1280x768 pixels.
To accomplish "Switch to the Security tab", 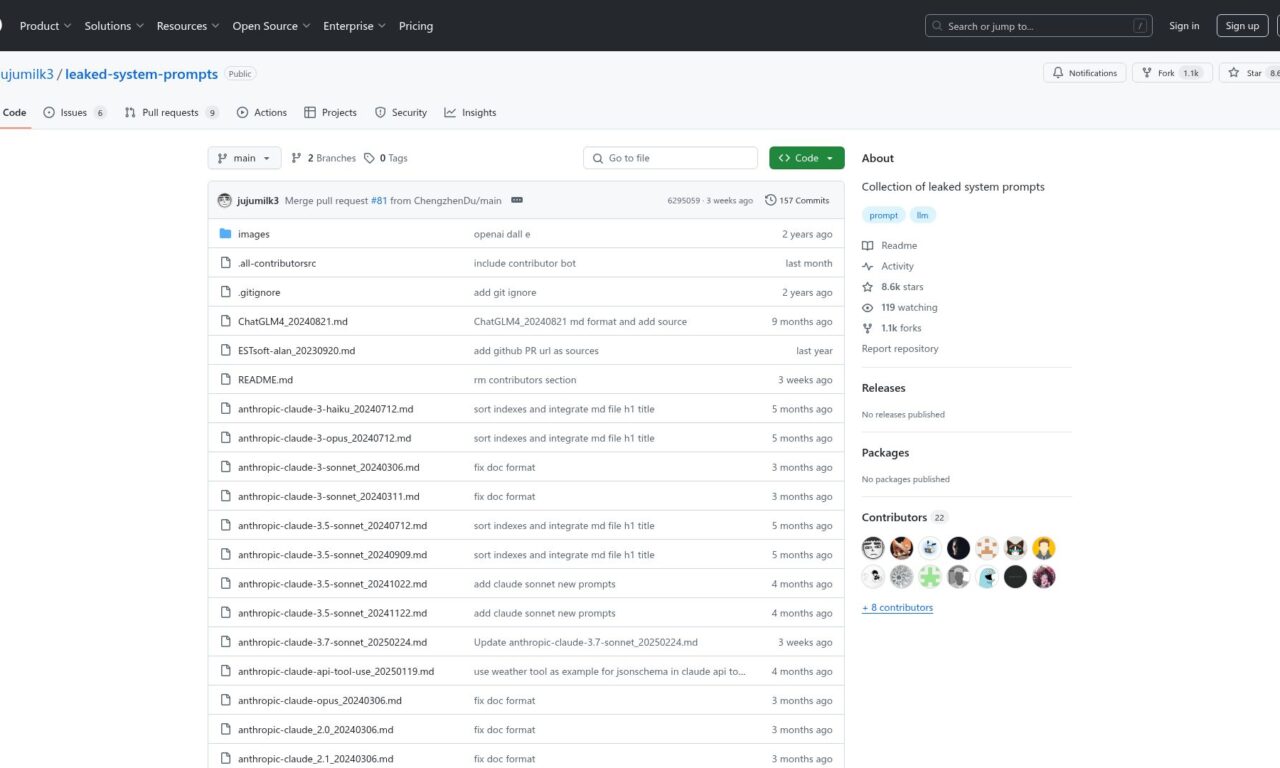I will click(x=401, y=113).
